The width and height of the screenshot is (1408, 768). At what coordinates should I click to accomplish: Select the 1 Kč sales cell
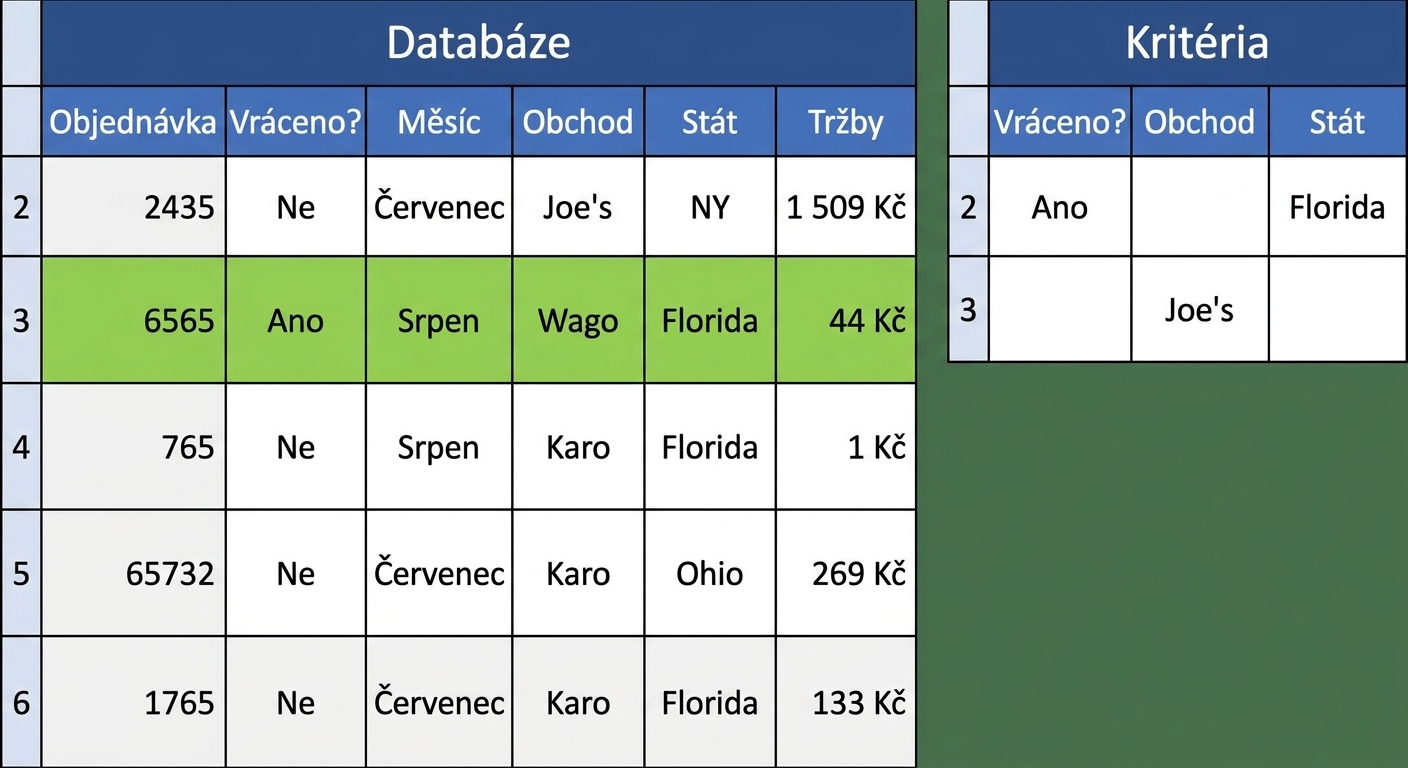846,447
